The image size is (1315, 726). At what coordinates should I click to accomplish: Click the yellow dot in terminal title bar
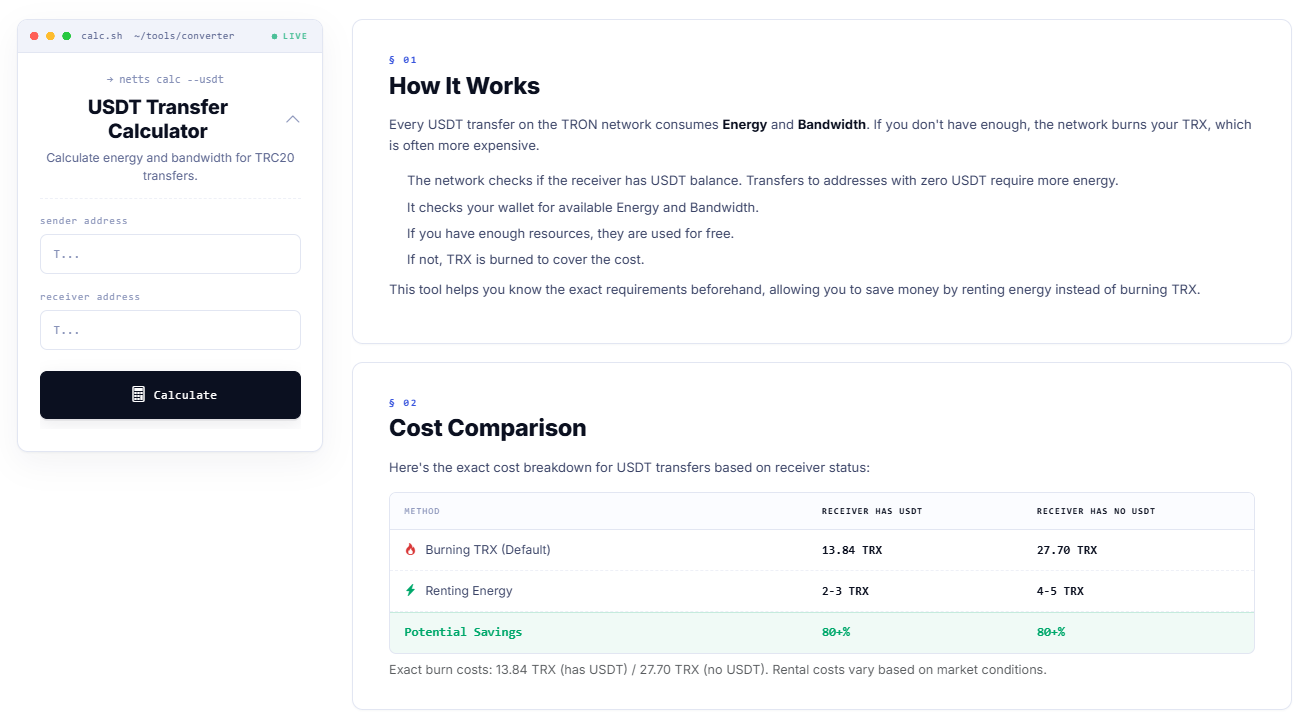50,36
